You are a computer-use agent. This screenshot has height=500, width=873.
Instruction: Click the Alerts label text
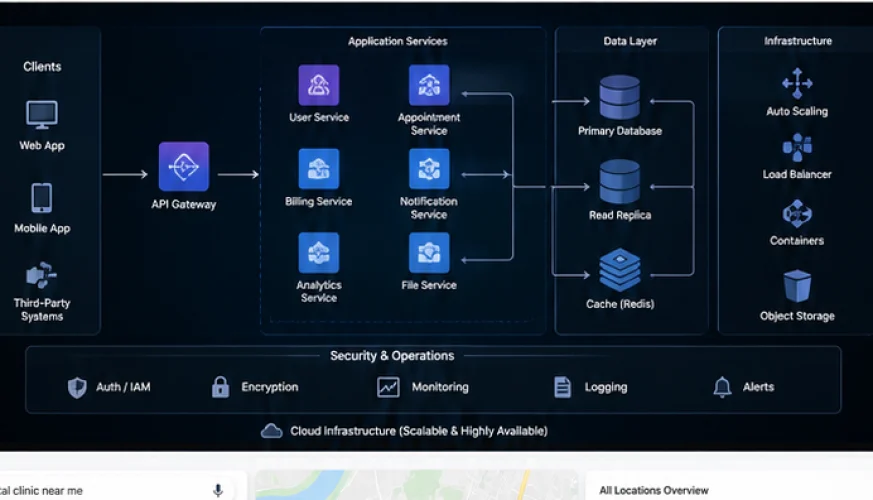[758, 387]
